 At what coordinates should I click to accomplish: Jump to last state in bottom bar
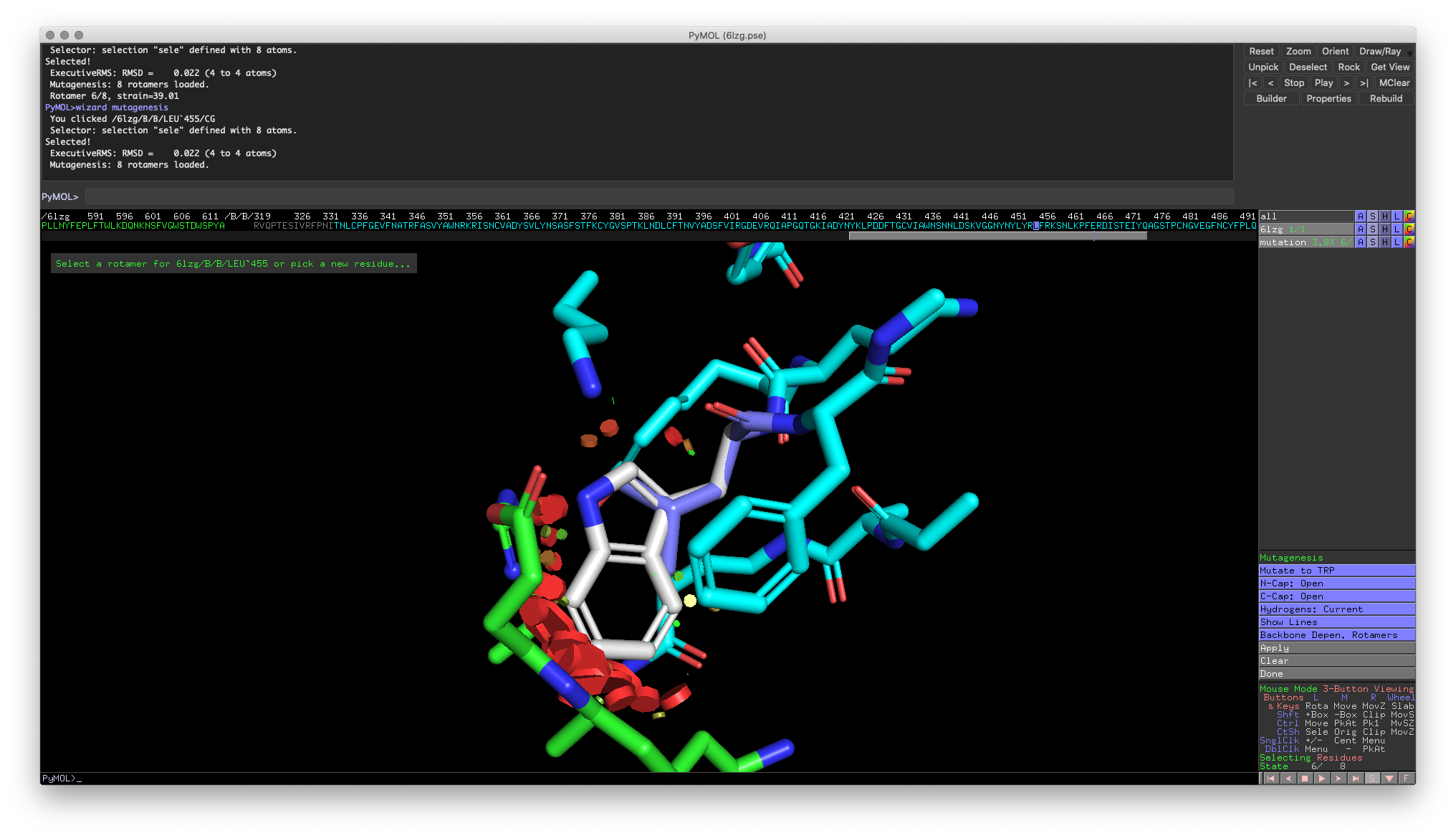pyautogui.click(x=1355, y=779)
